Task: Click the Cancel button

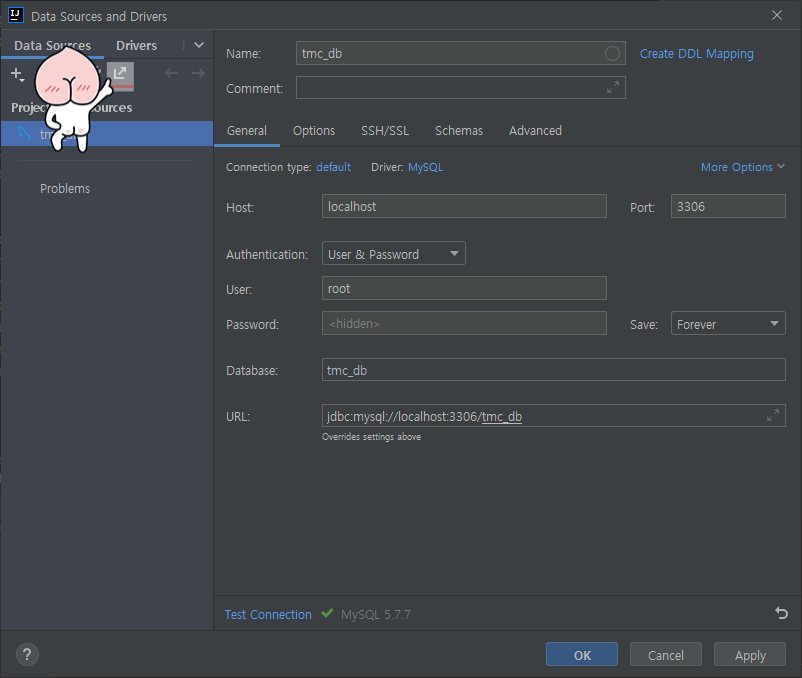Action: click(x=665, y=654)
